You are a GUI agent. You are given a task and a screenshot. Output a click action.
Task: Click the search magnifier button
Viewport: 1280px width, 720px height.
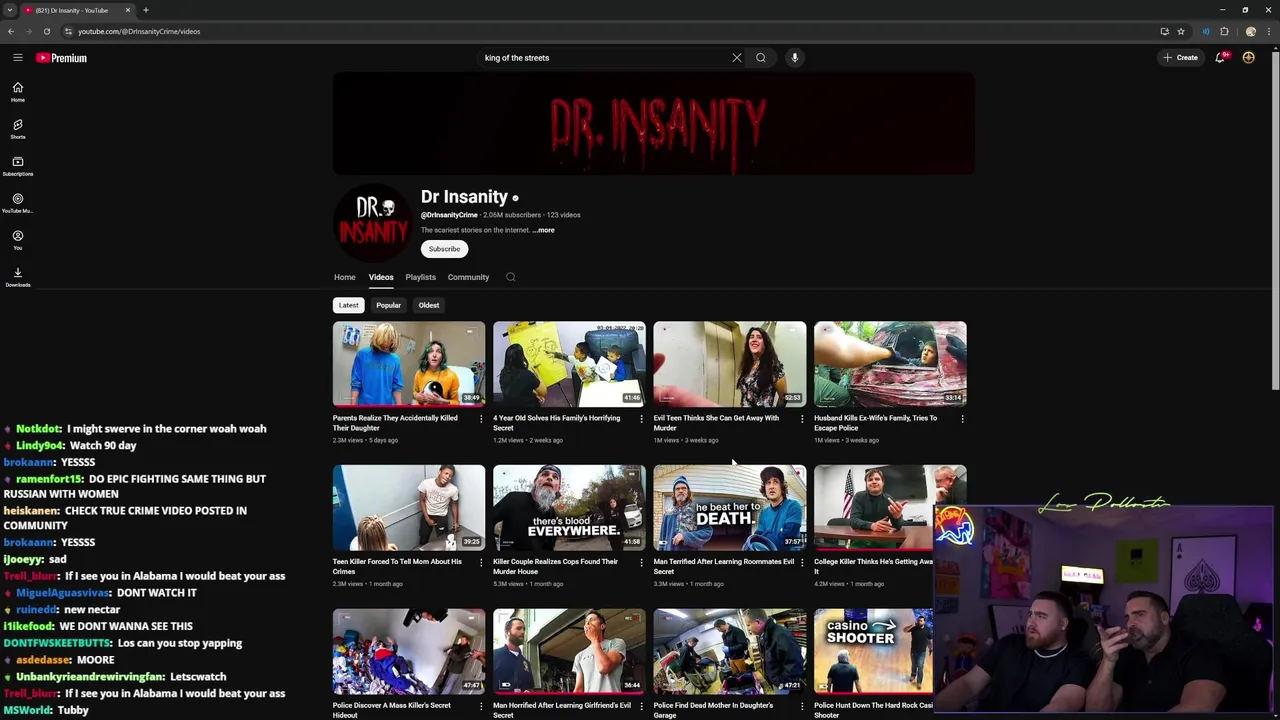pos(761,58)
